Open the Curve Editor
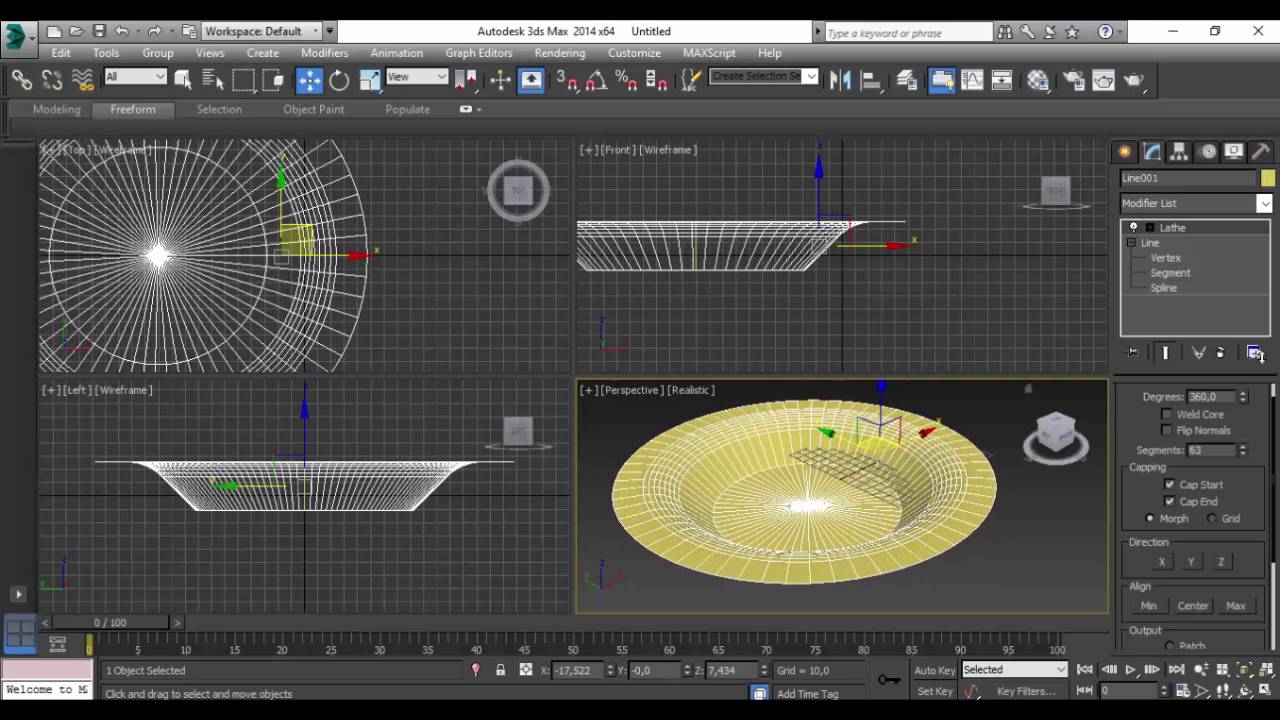The height and width of the screenshot is (720, 1280). coord(972,80)
